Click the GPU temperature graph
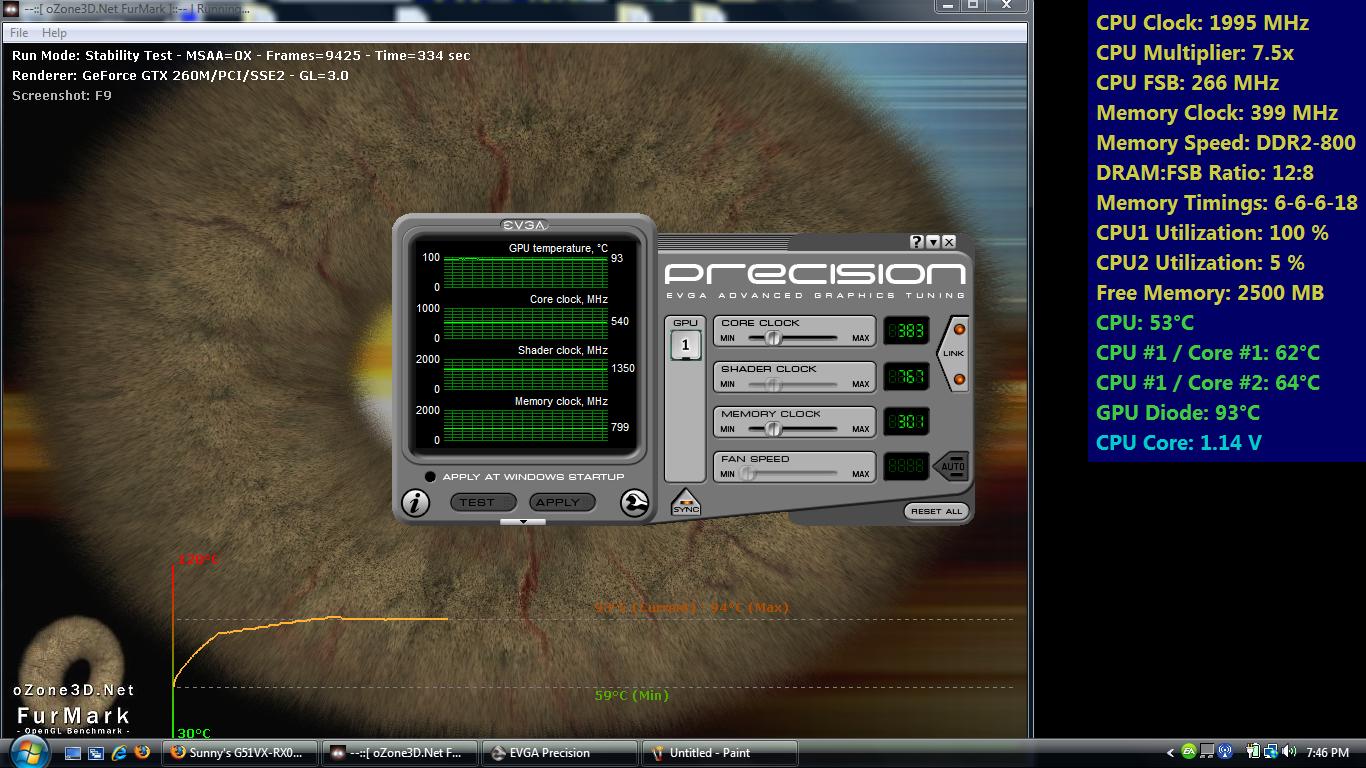Image resolution: width=1366 pixels, height=768 pixels. click(525, 272)
